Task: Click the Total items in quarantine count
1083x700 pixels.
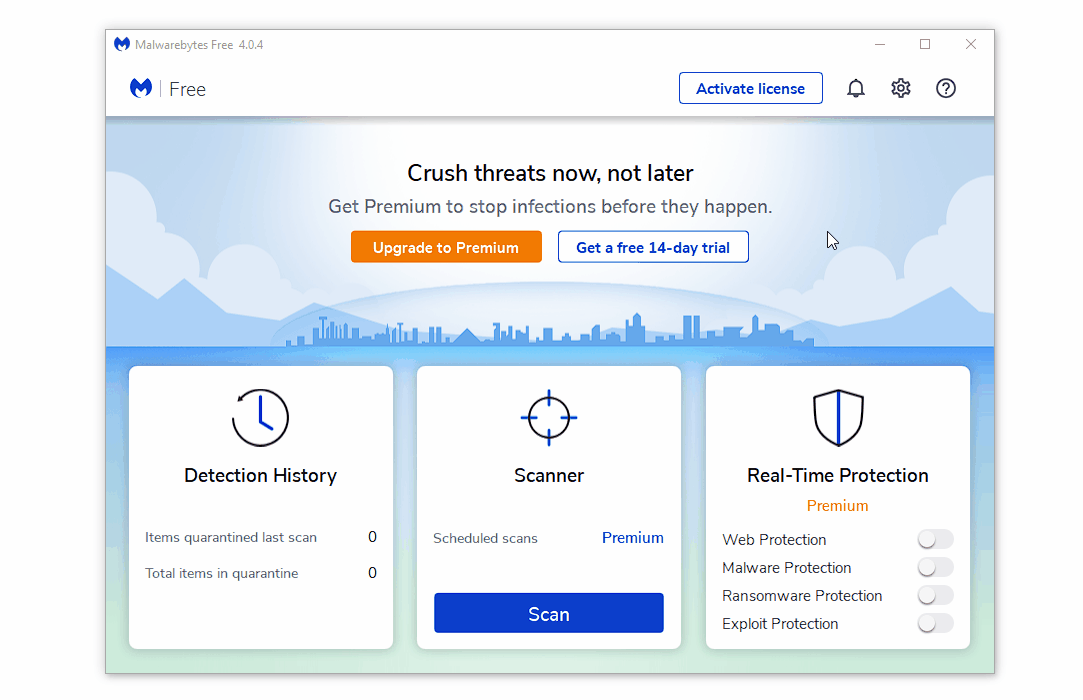Action: pyautogui.click(x=372, y=573)
